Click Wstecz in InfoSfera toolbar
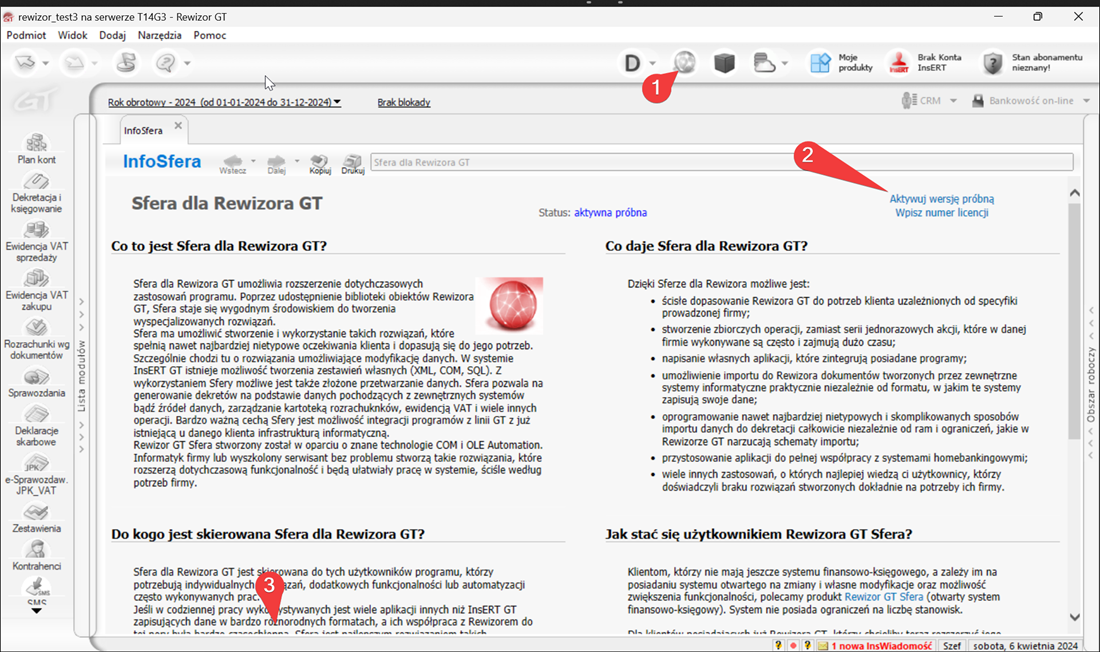 (x=233, y=164)
